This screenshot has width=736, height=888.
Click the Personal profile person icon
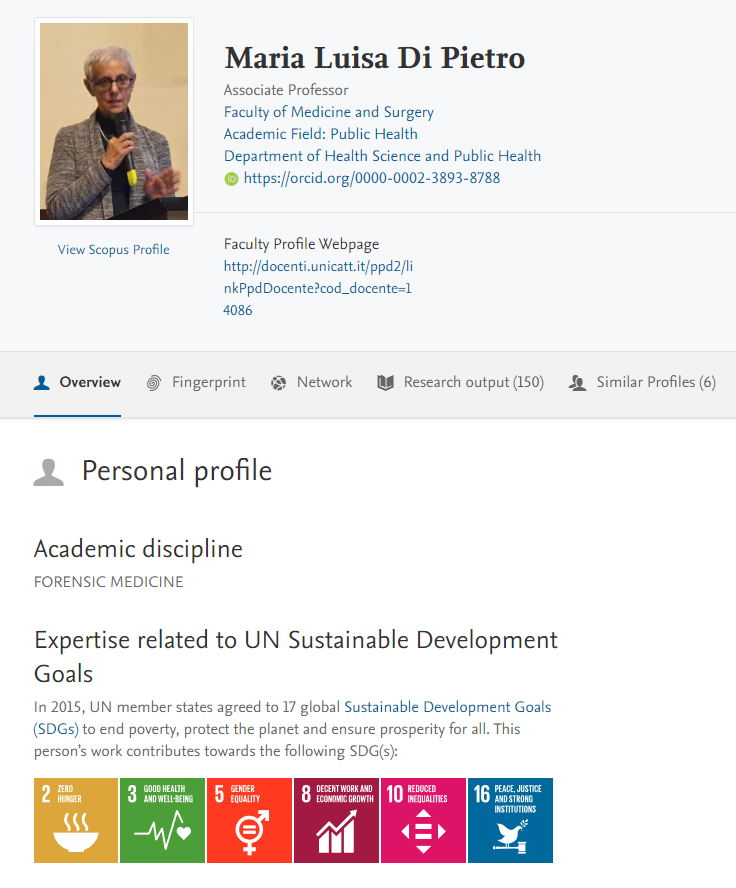click(x=49, y=472)
